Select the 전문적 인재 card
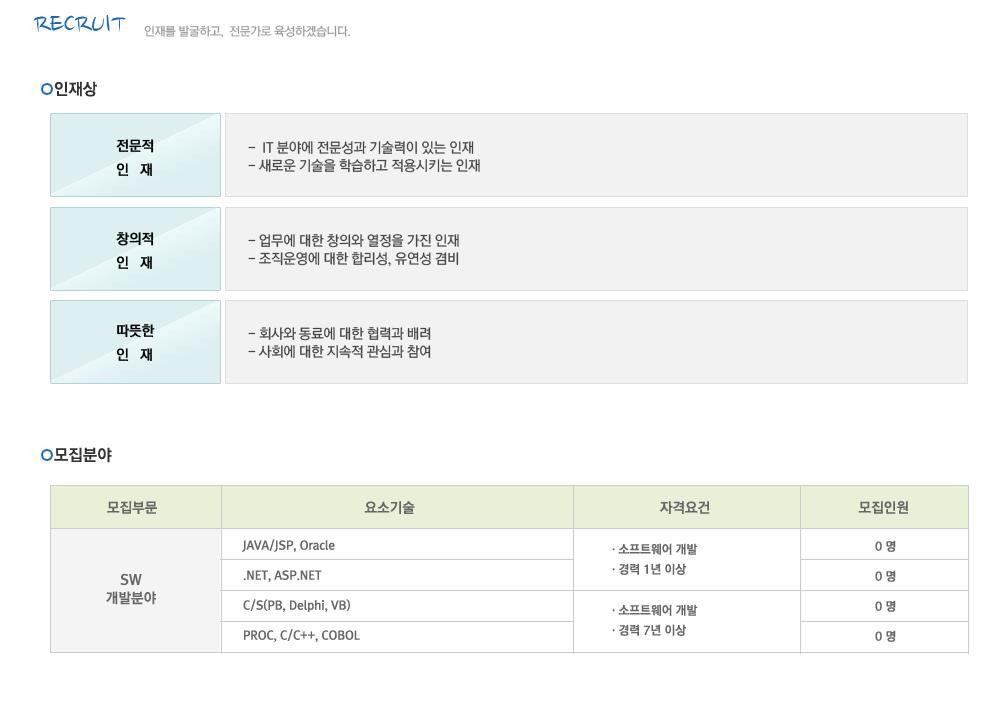 135,155
